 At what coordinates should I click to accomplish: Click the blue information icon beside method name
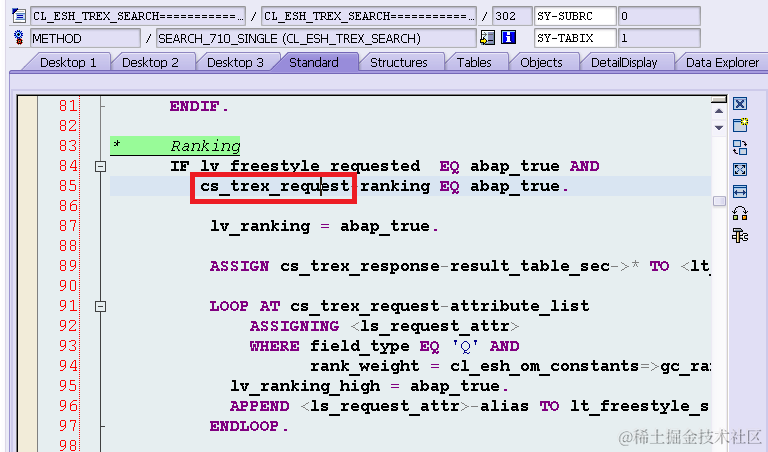tap(508, 38)
